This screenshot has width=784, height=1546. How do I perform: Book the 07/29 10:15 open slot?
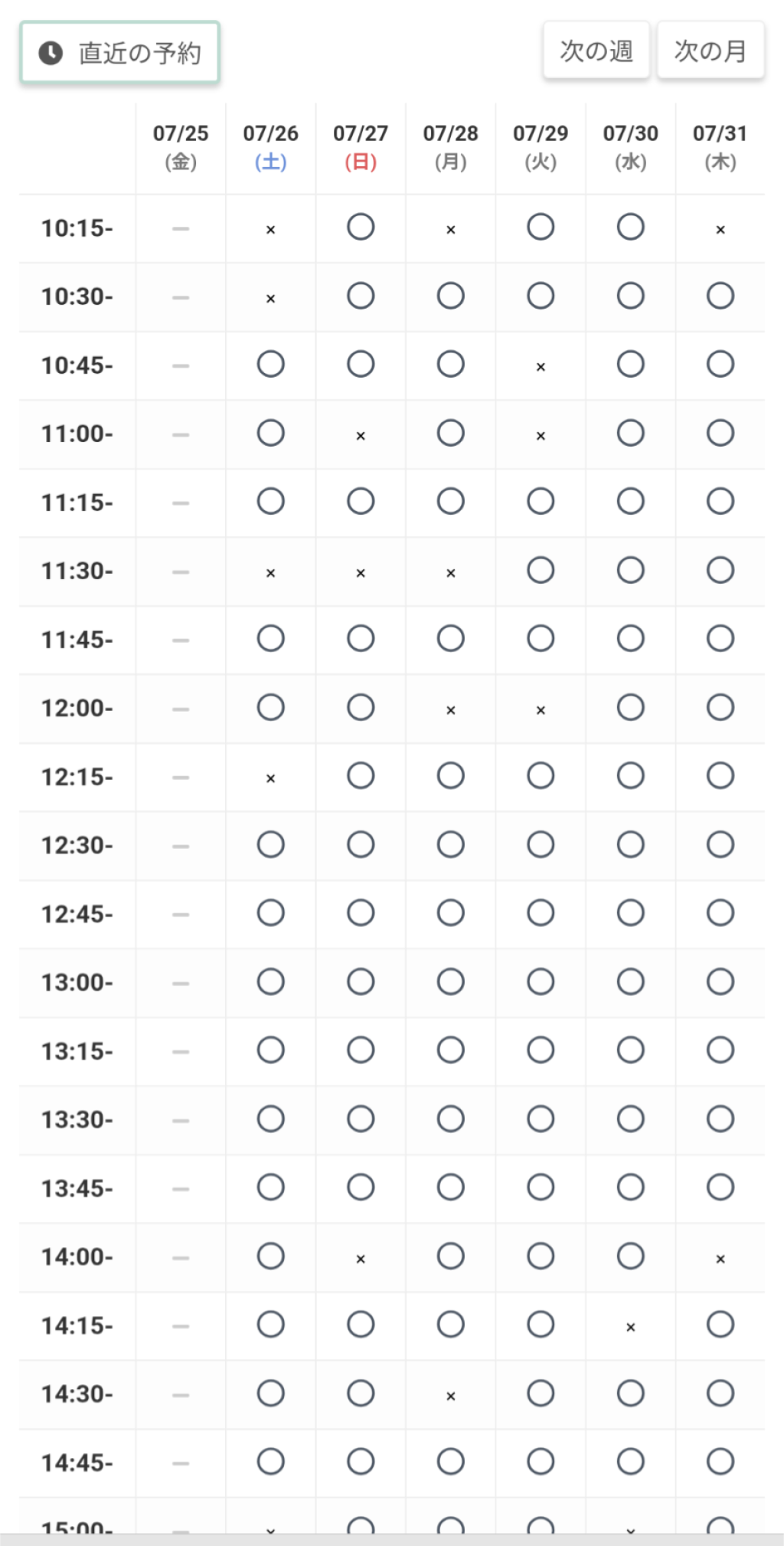(x=541, y=227)
